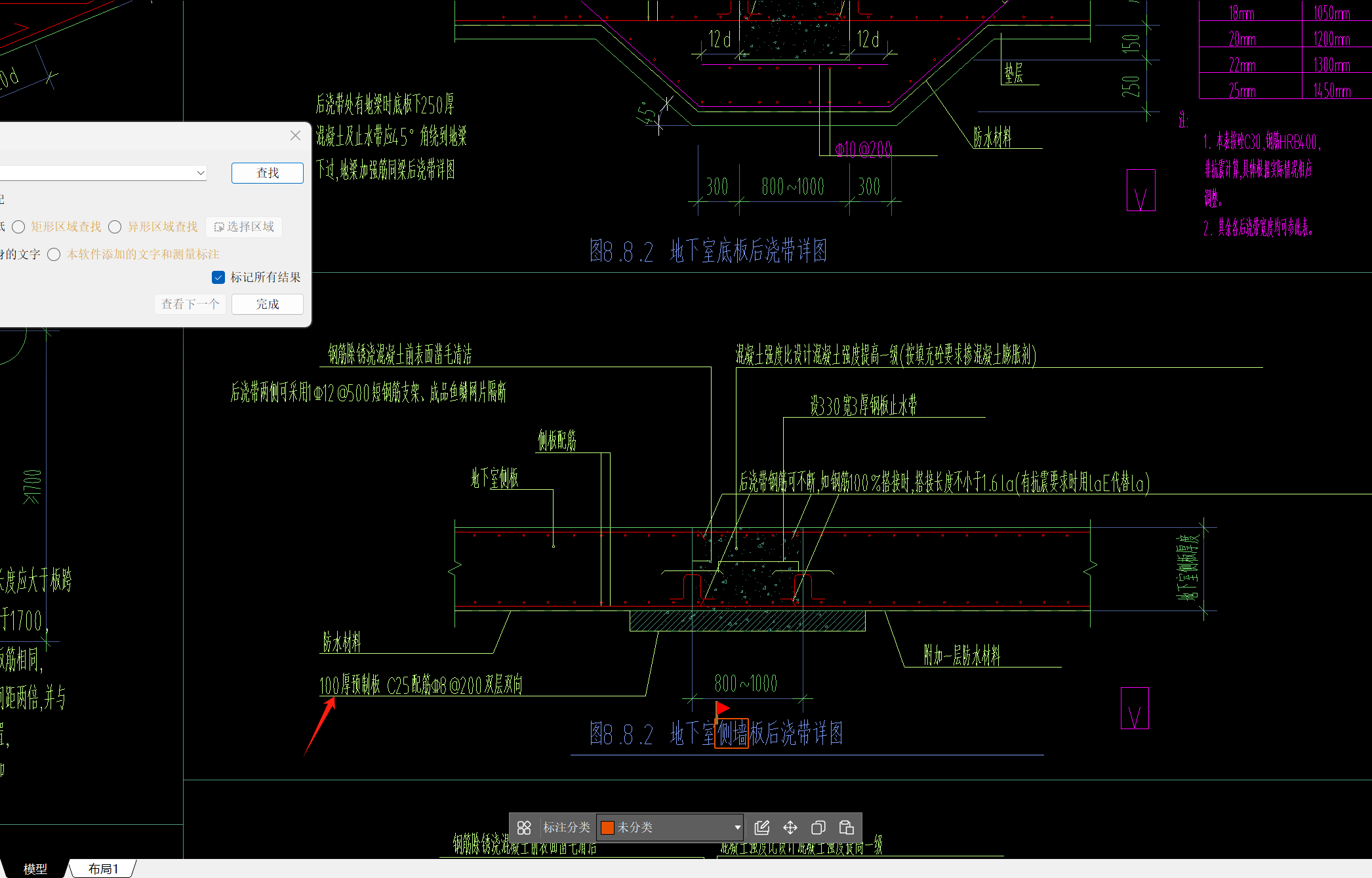Click the paste annotation icon

847,828
